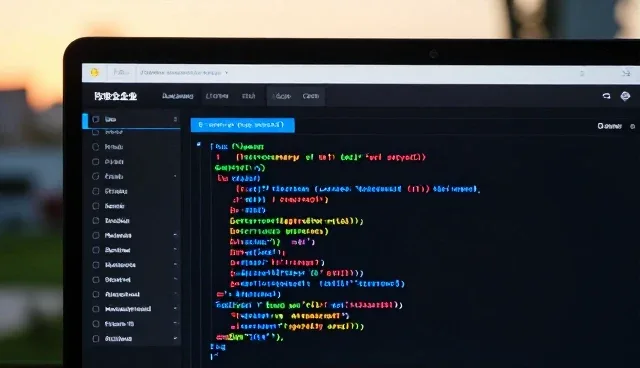The height and width of the screenshot is (368, 640).
Task: Click the white app logo in the dark header
Action: pos(116,96)
